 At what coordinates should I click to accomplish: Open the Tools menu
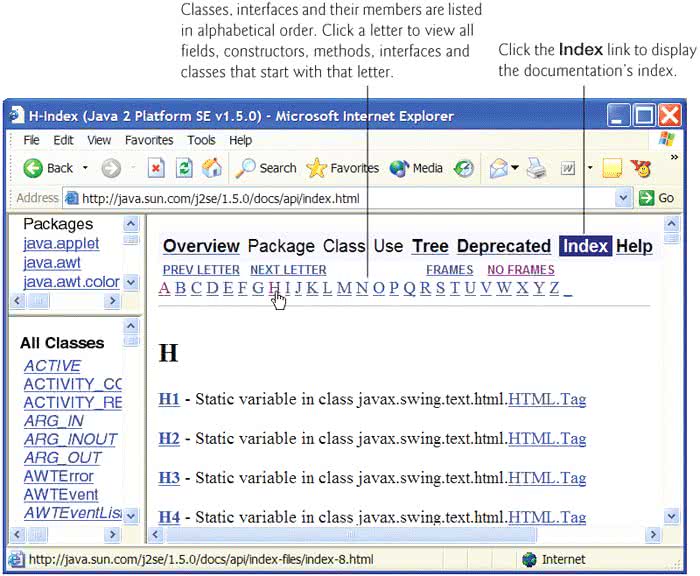point(201,140)
